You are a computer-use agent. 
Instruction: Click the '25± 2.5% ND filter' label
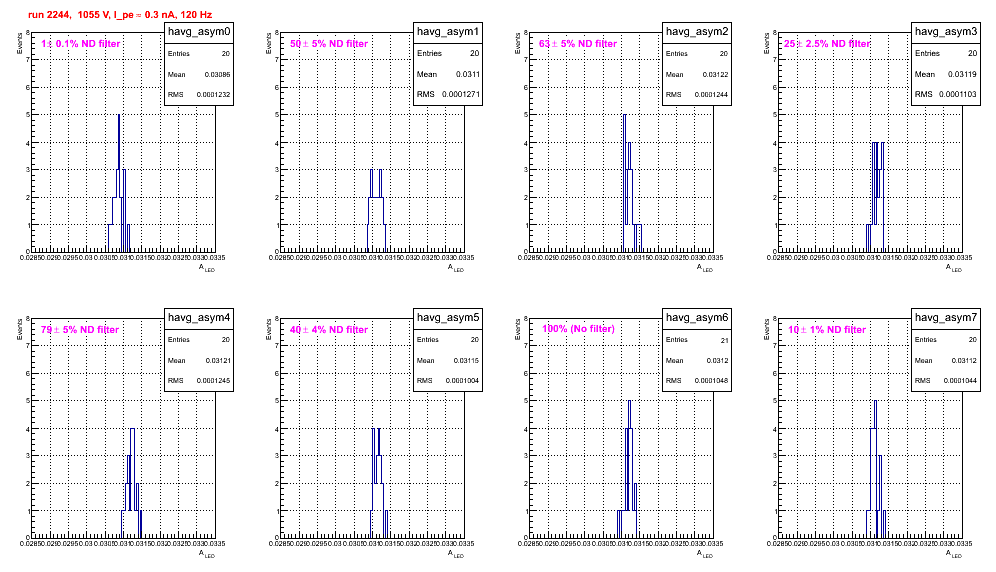pos(827,43)
